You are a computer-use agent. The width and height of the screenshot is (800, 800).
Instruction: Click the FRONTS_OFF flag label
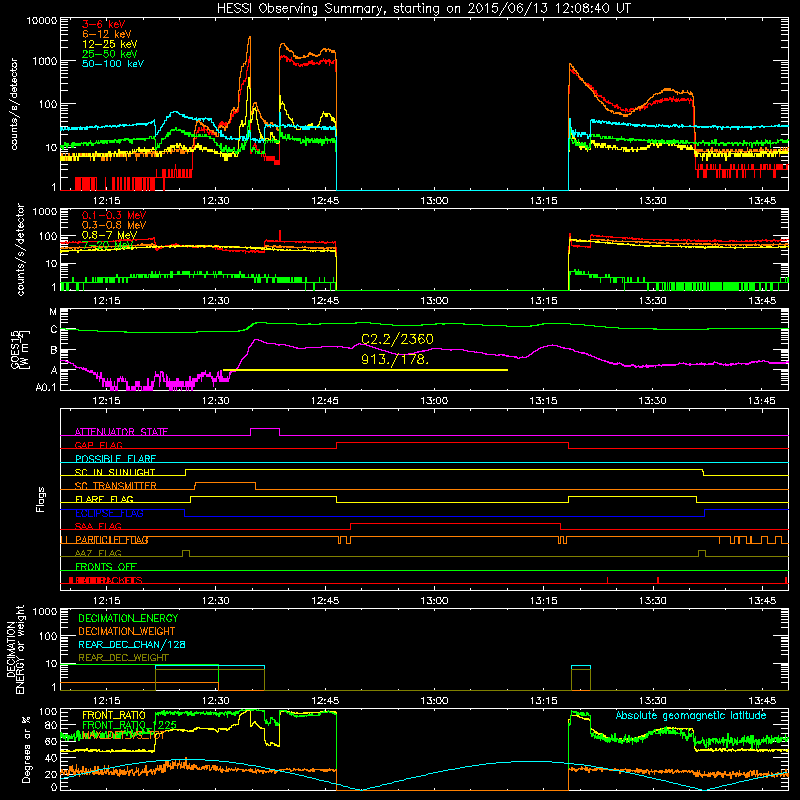106,567
